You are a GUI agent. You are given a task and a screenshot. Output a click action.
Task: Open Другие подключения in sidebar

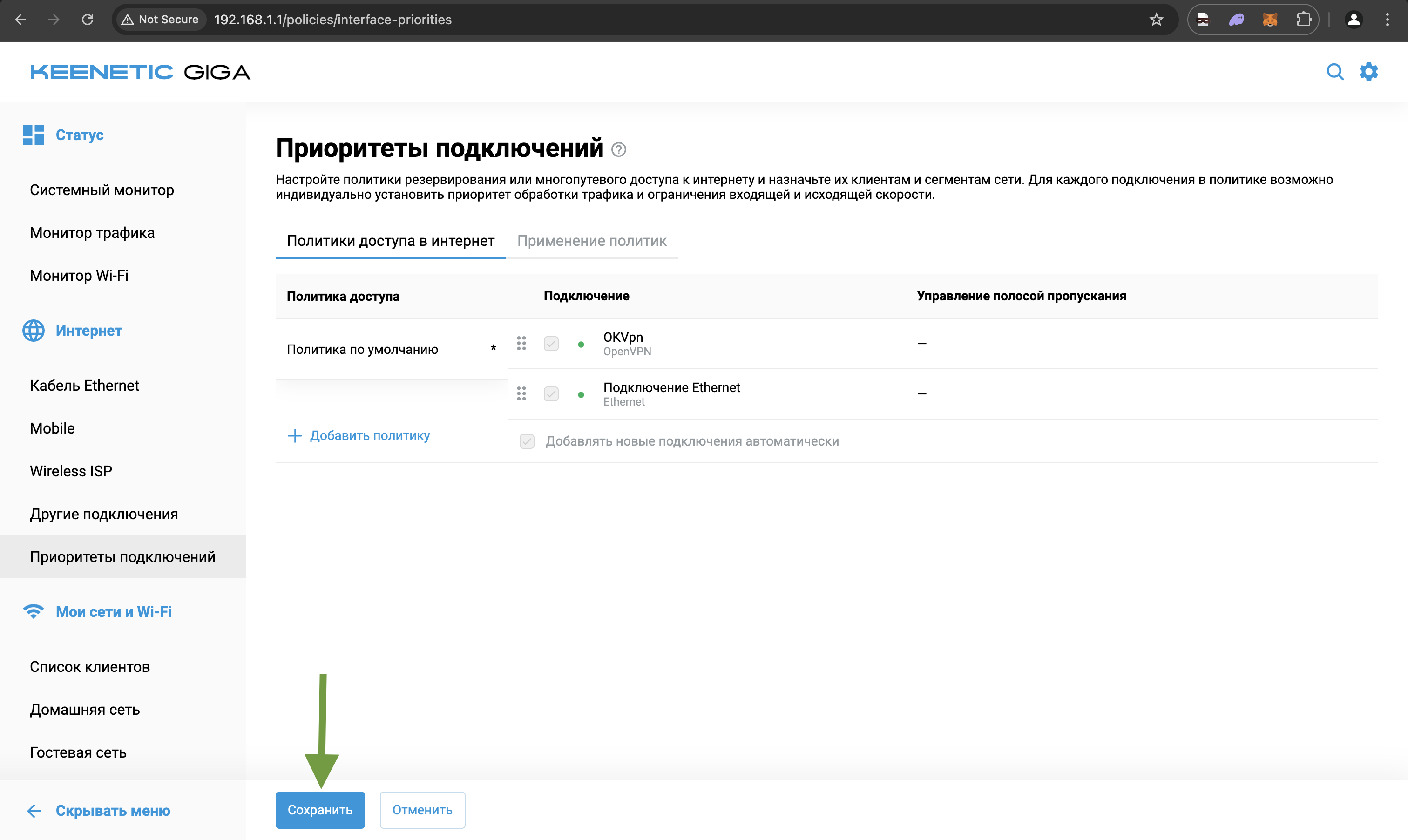[x=104, y=514]
